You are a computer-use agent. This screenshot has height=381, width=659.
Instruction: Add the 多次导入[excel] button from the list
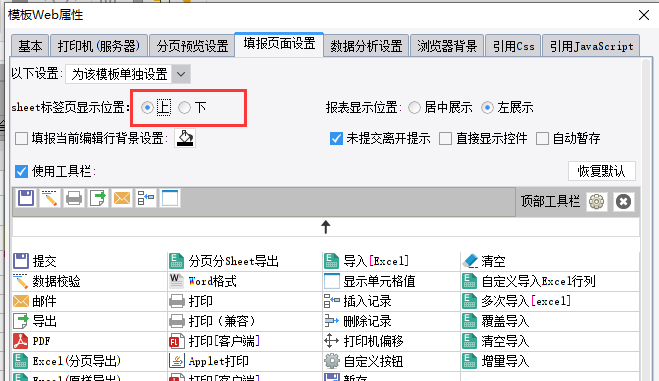pos(517,301)
